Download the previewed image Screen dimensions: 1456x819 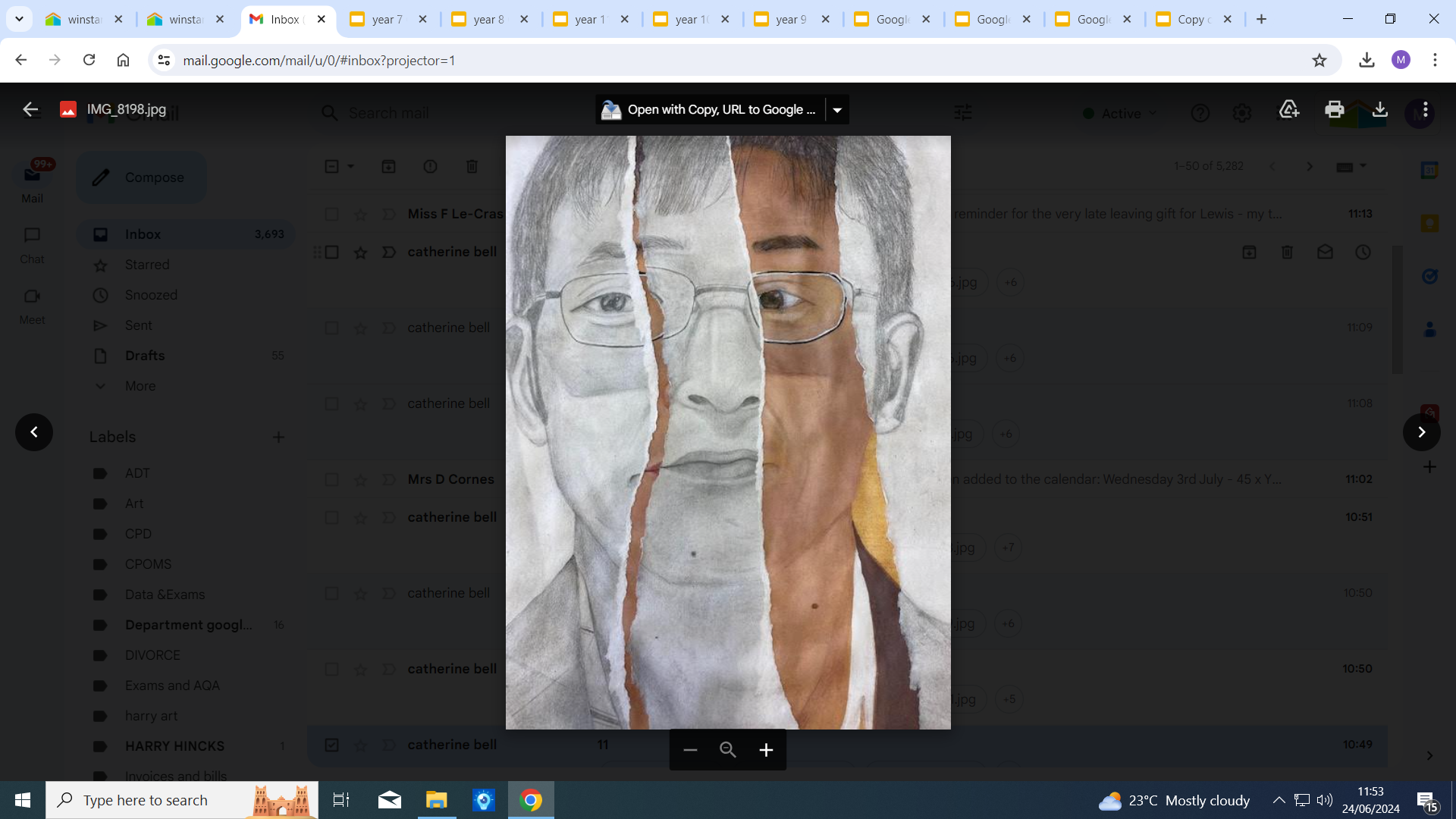tap(1380, 110)
